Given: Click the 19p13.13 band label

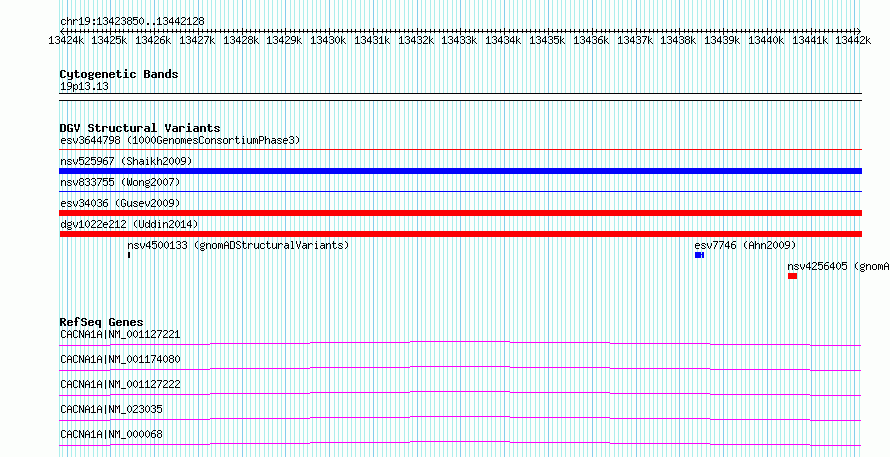Looking at the screenshot, I should point(85,87).
